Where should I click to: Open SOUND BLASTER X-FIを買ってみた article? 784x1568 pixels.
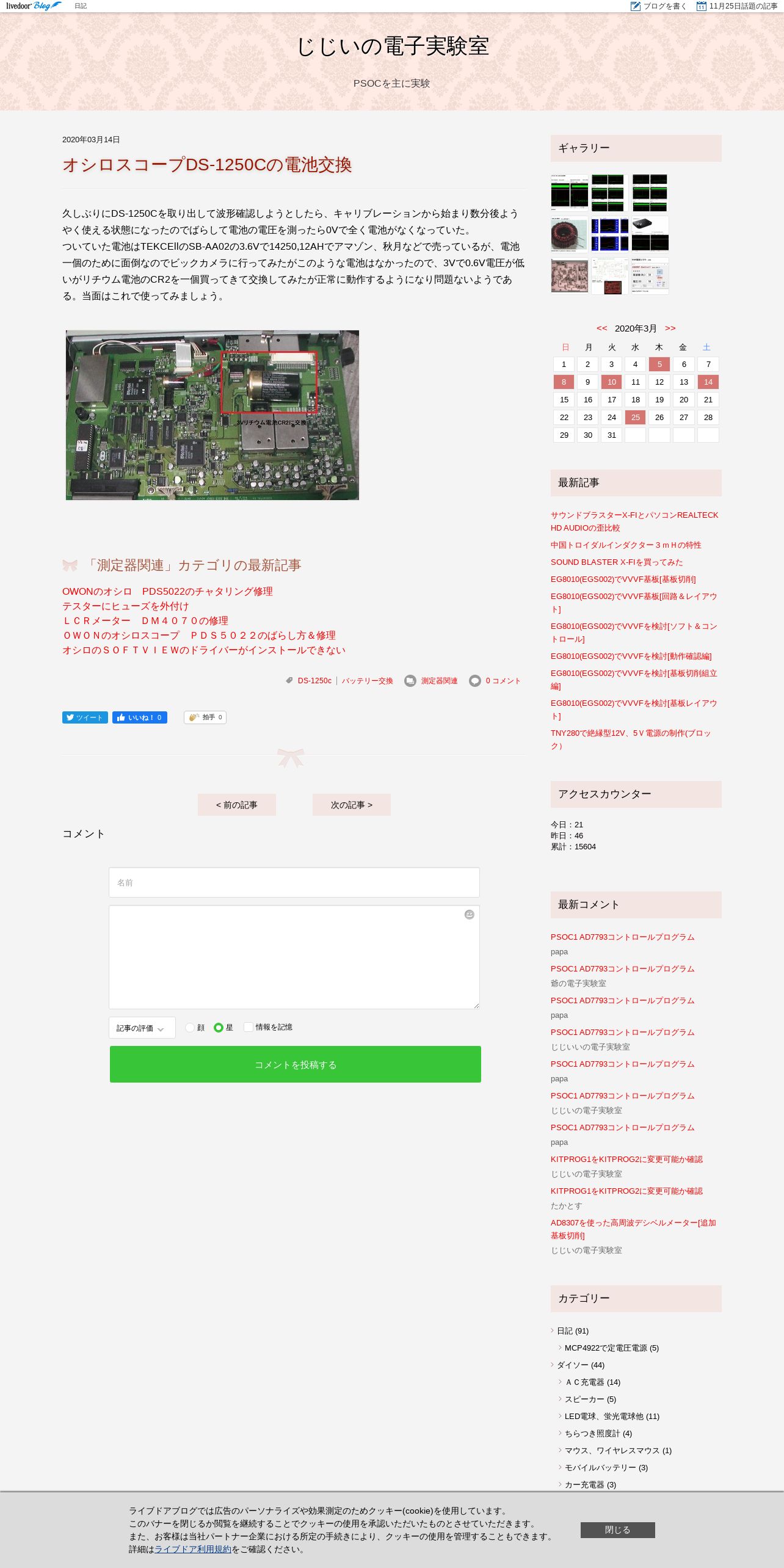(x=617, y=562)
